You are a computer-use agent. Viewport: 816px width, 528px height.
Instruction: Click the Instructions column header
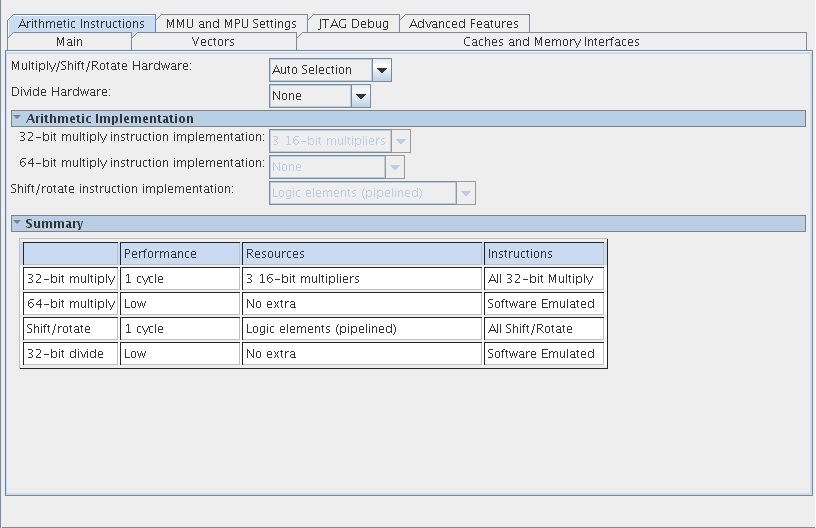pos(544,254)
